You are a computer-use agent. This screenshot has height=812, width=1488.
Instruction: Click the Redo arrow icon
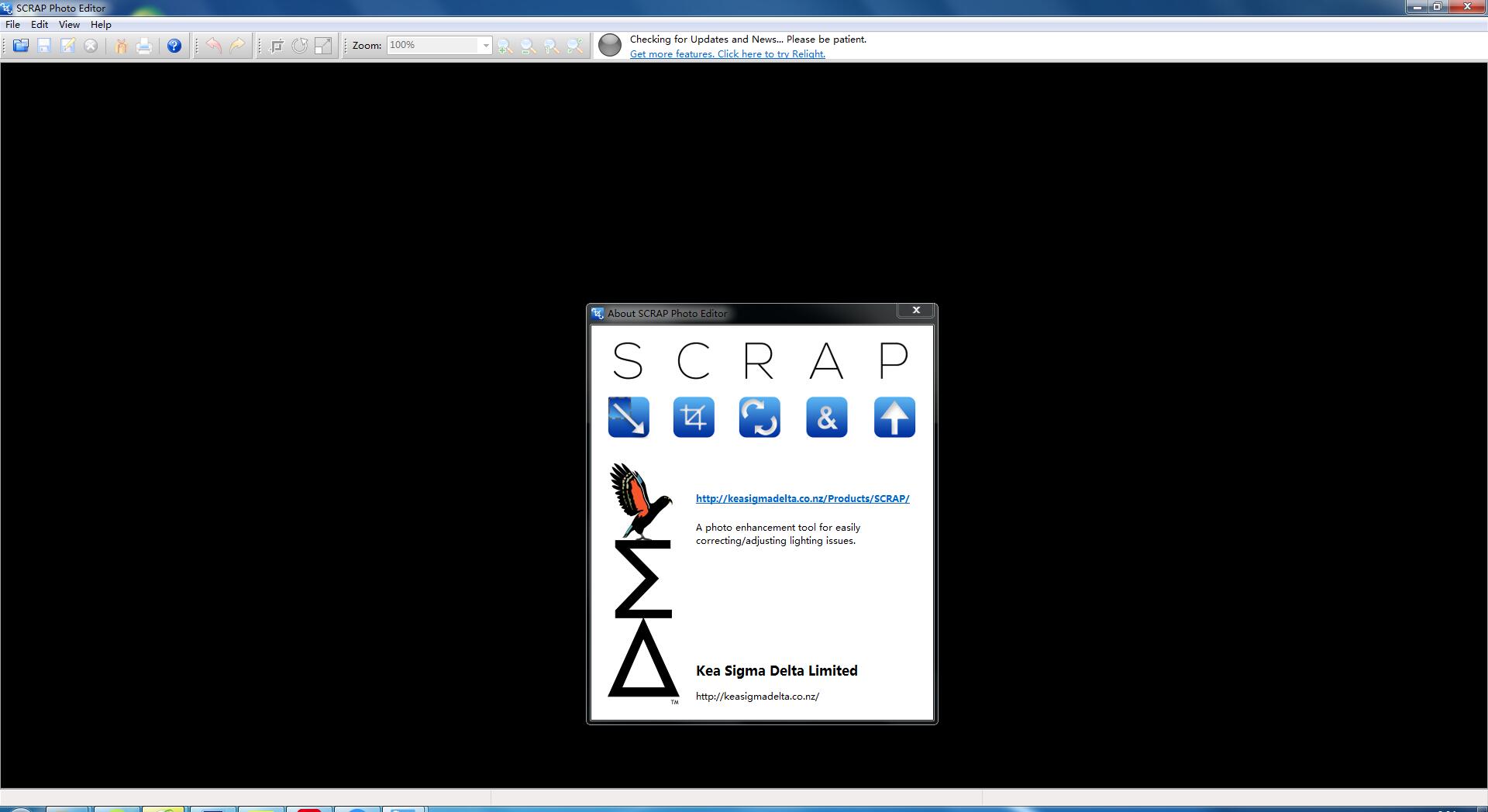pyautogui.click(x=237, y=46)
